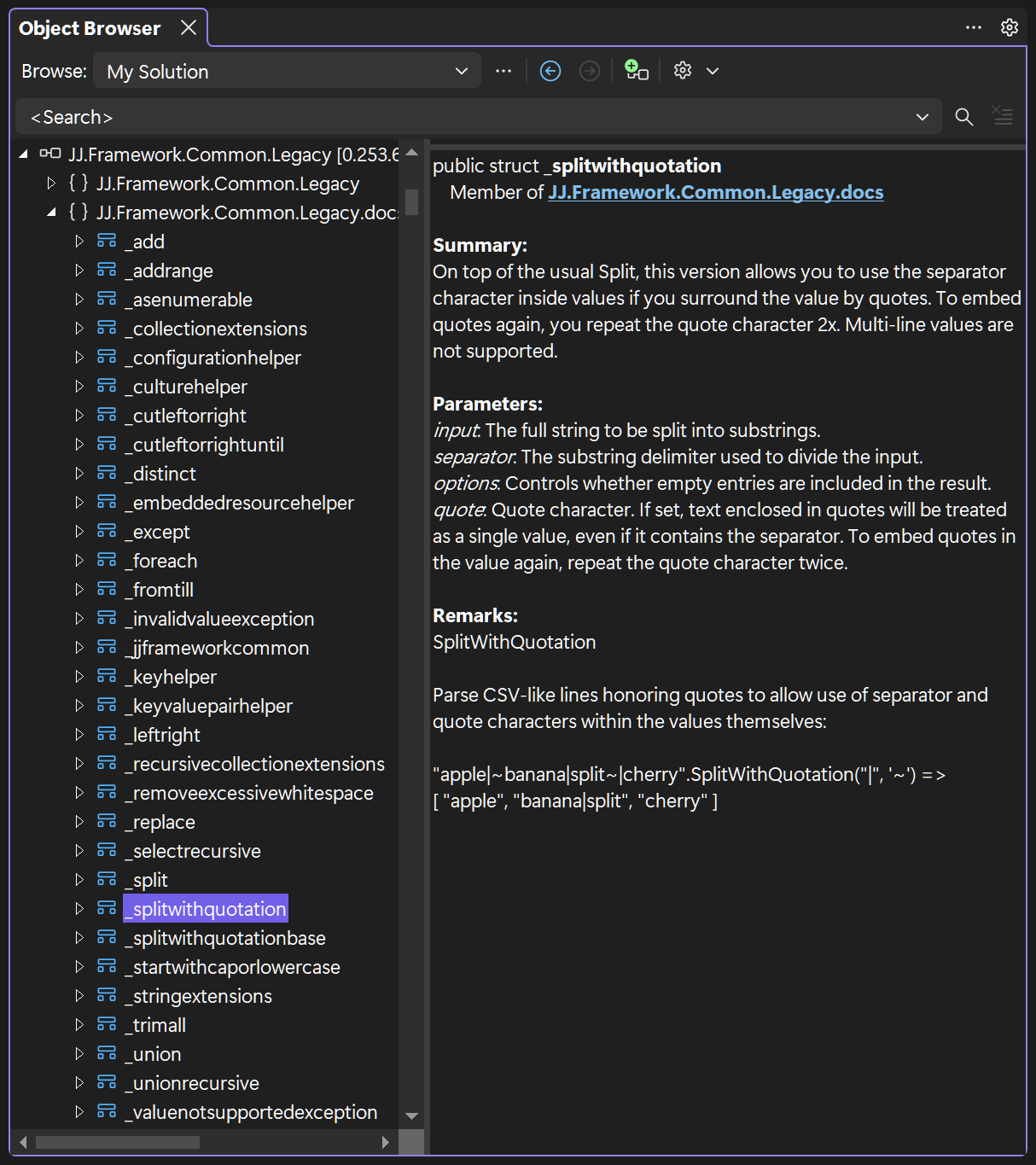Open the JJ.Framework.Common.Legacy.docs link
Viewport: 1036px width, 1165px height.
tap(716, 192)
